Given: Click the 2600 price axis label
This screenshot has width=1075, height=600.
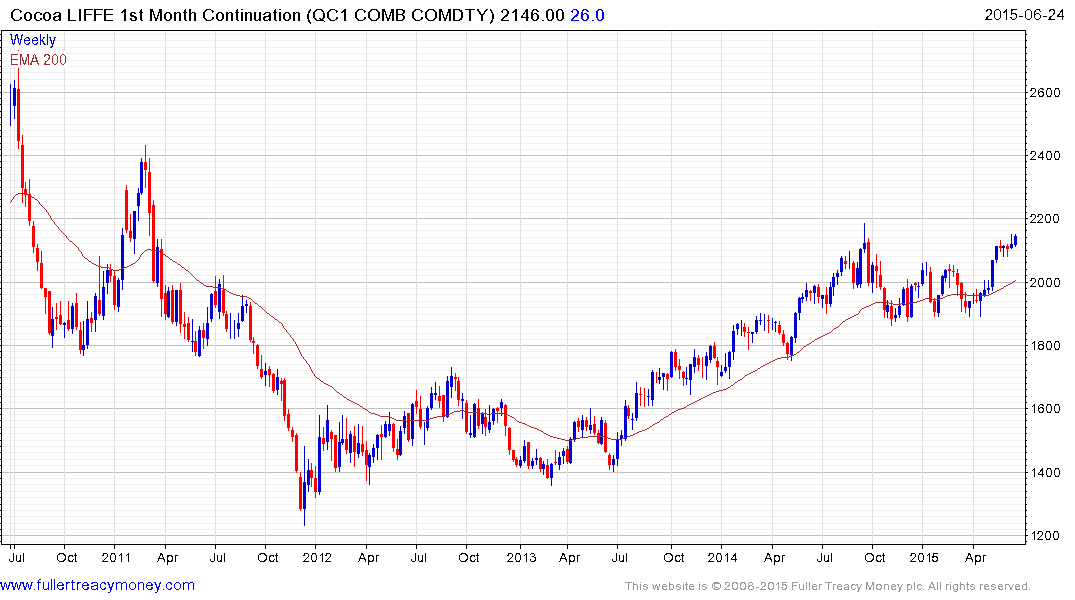Looking at the screenshot, I should [1048, 93].
